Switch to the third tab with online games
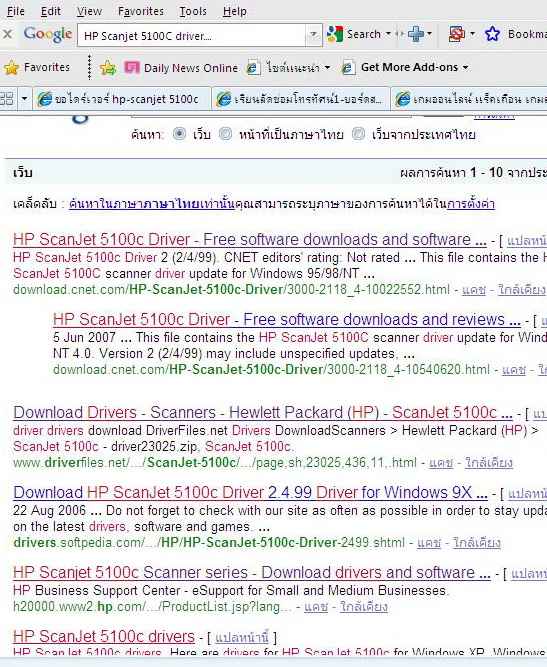Screen dimensions: 547x667 pyautogui.click(x=469, y=99)
